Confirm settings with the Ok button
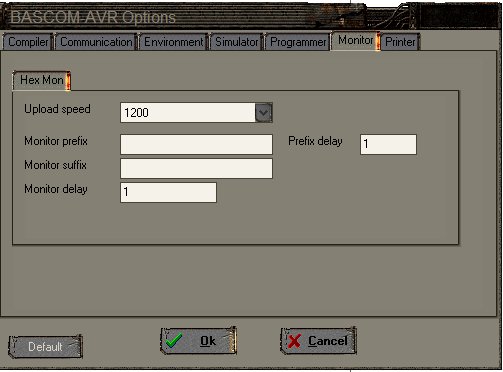503x372 pixels. click(198, 341)
